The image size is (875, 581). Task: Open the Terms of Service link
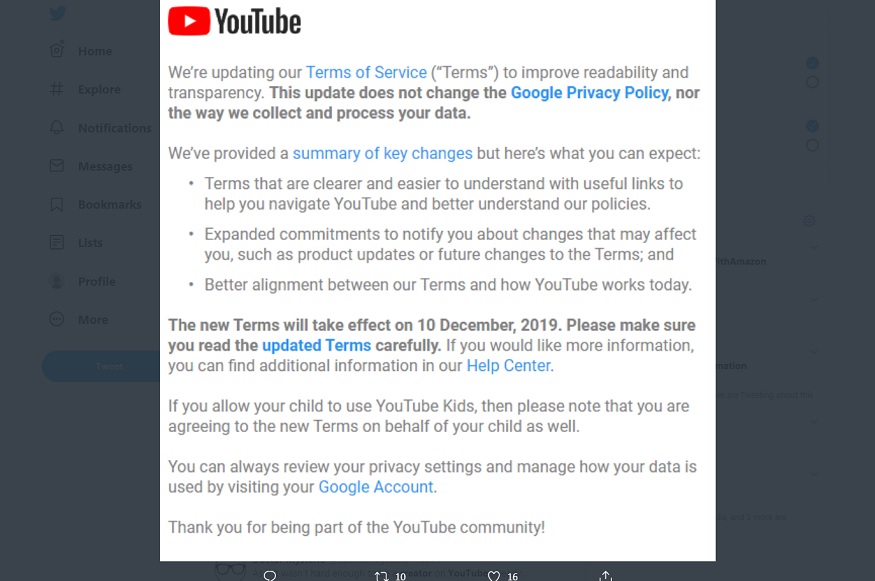pos(366,72)
